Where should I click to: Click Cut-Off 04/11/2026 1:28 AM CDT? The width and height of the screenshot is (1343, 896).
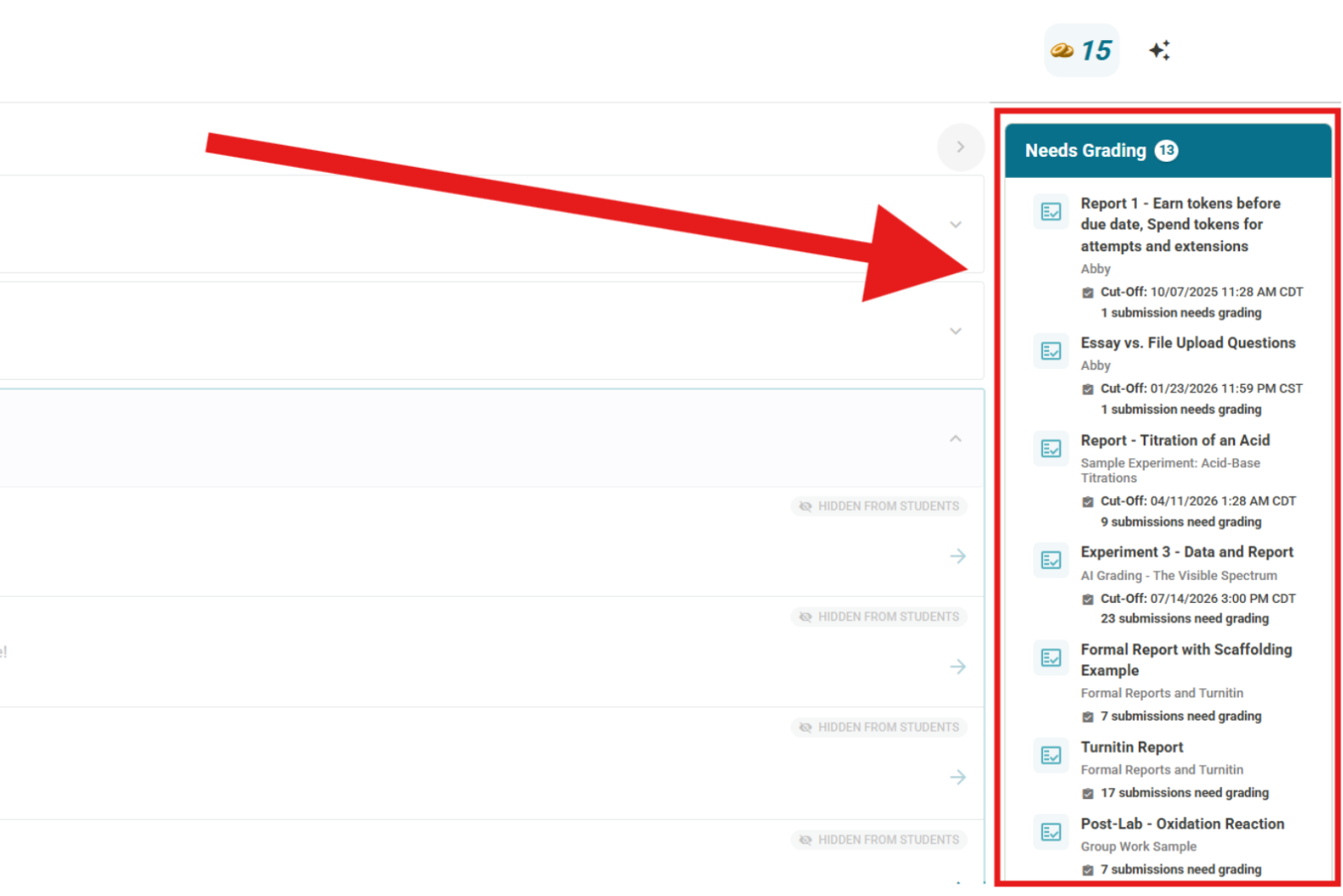(x=1197, y=501)
